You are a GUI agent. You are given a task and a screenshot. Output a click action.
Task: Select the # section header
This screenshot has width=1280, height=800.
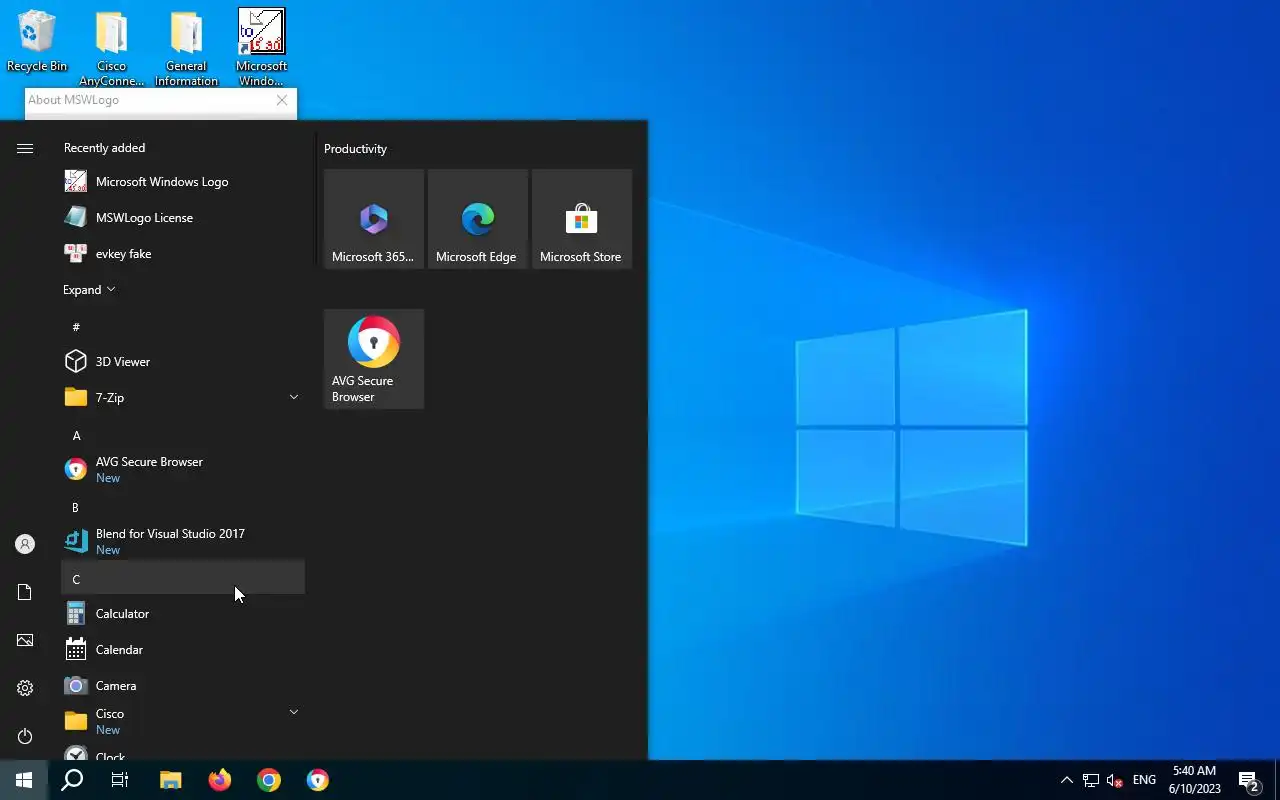pyautogui.click(x=183, y=328)
